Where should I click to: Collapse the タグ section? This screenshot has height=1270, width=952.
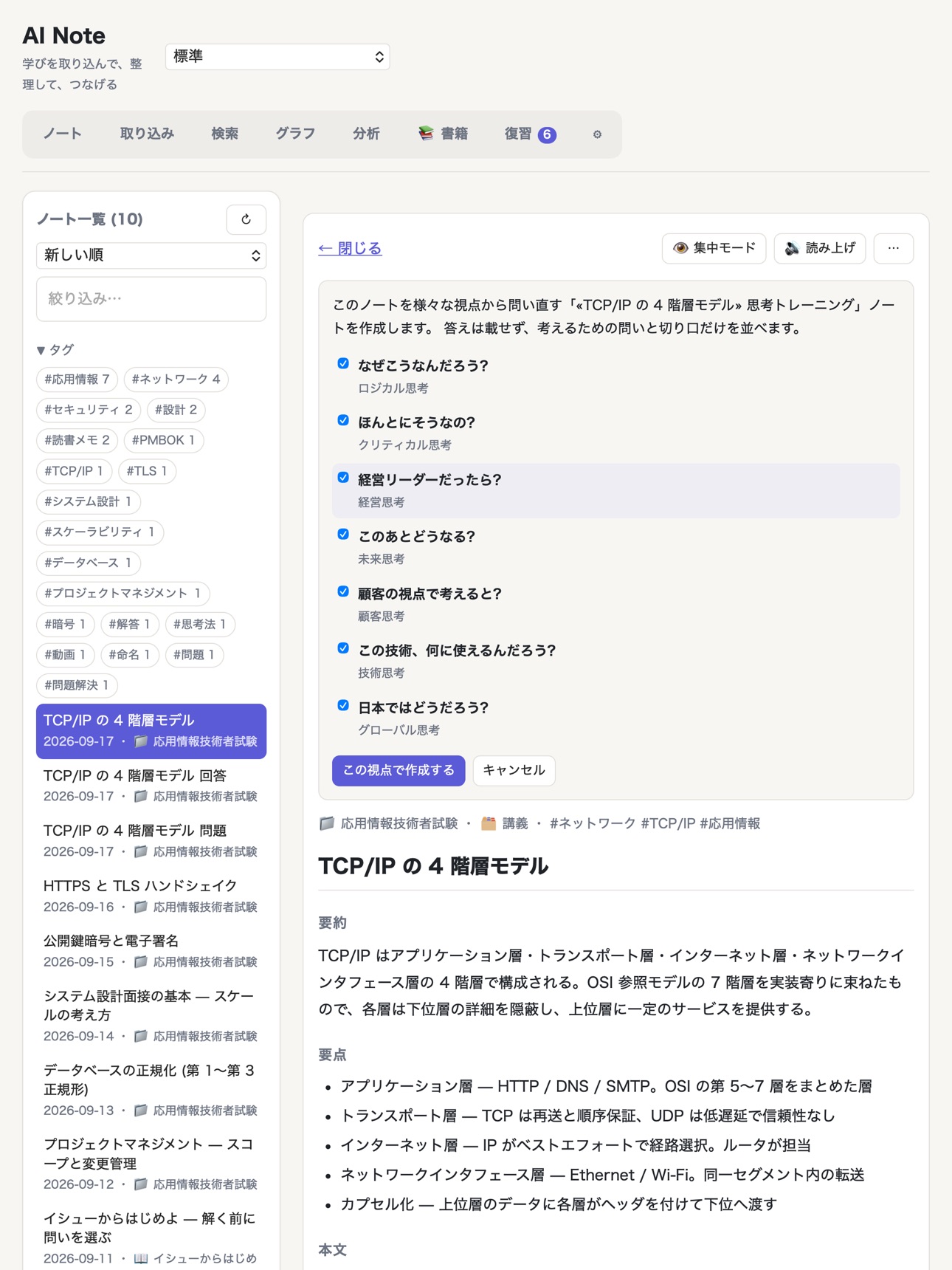(x=55, y=350)
